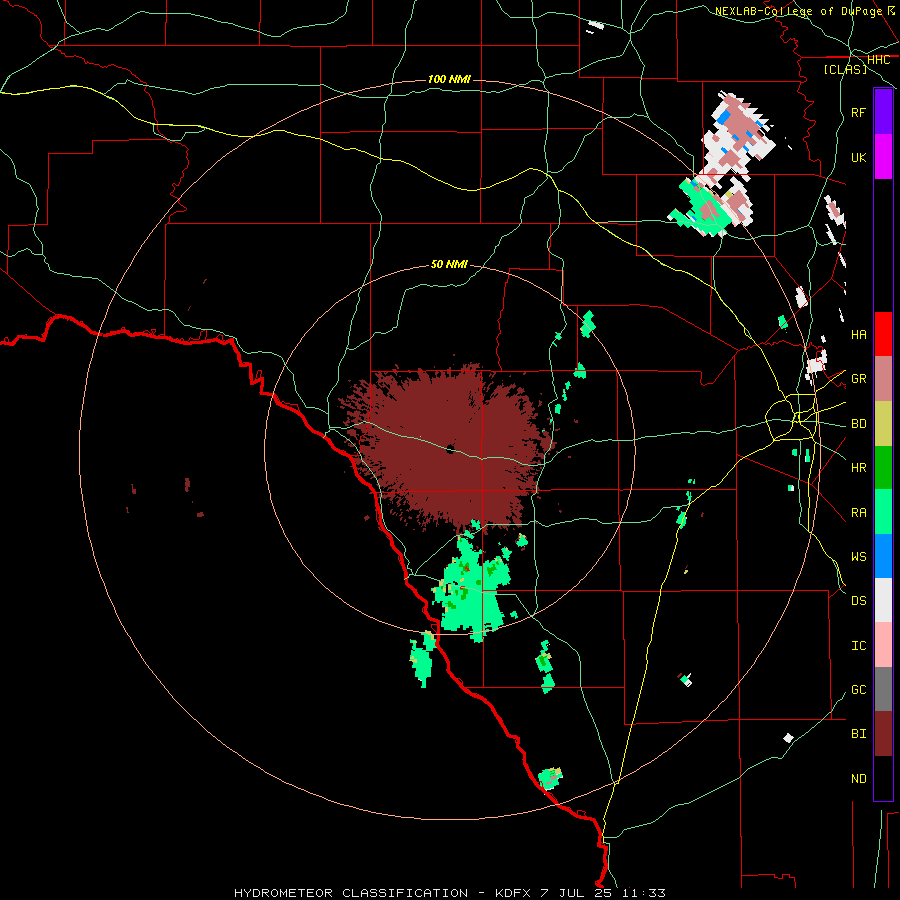Image resolution: width=900 pixels, height=900 pixels.
Task: Click the HA red legend swatch
Action: click(883, 334)
